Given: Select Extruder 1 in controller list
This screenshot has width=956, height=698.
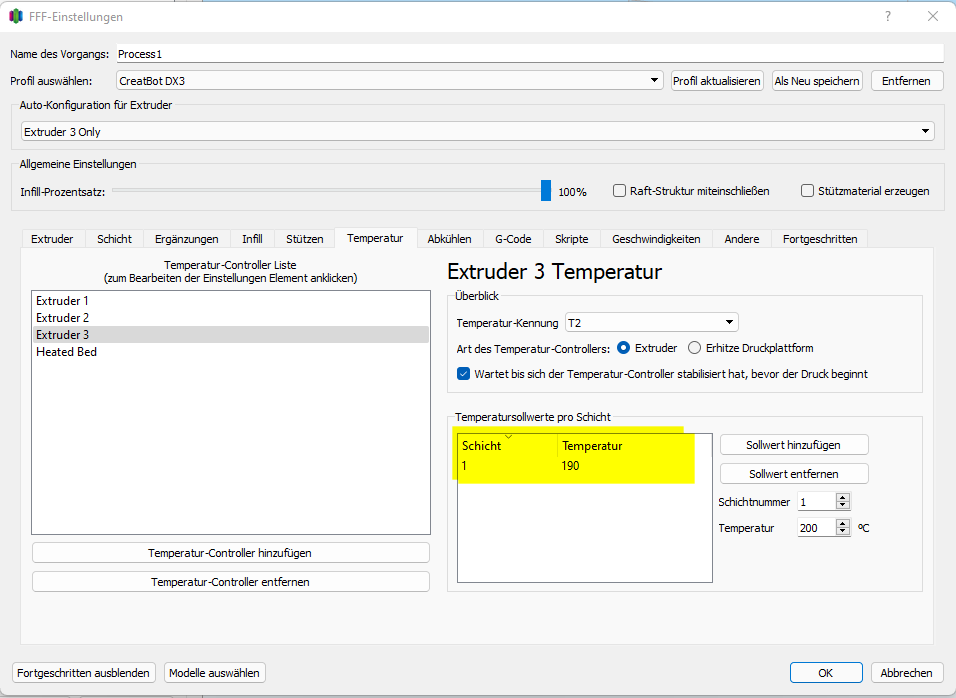Looking at the screenshot, I should (230, 301).
